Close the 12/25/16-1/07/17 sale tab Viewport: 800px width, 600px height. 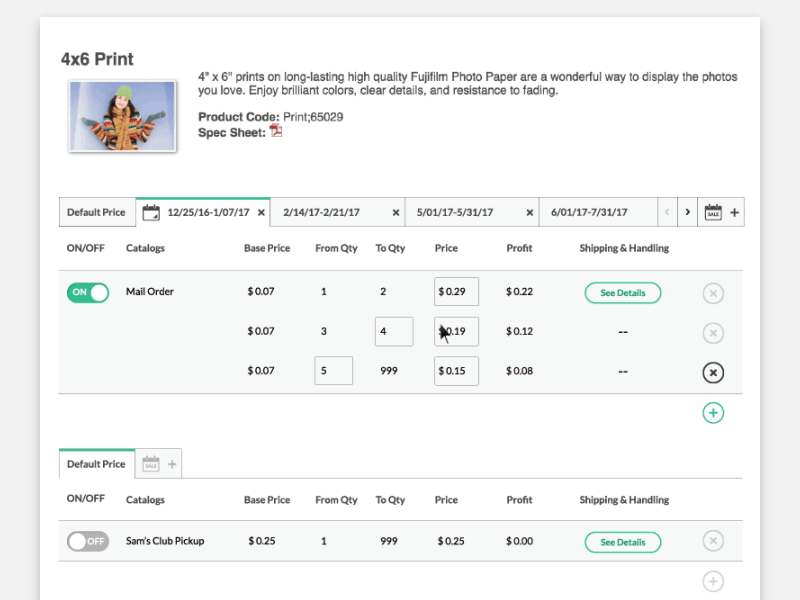click(x=261, y=213)
